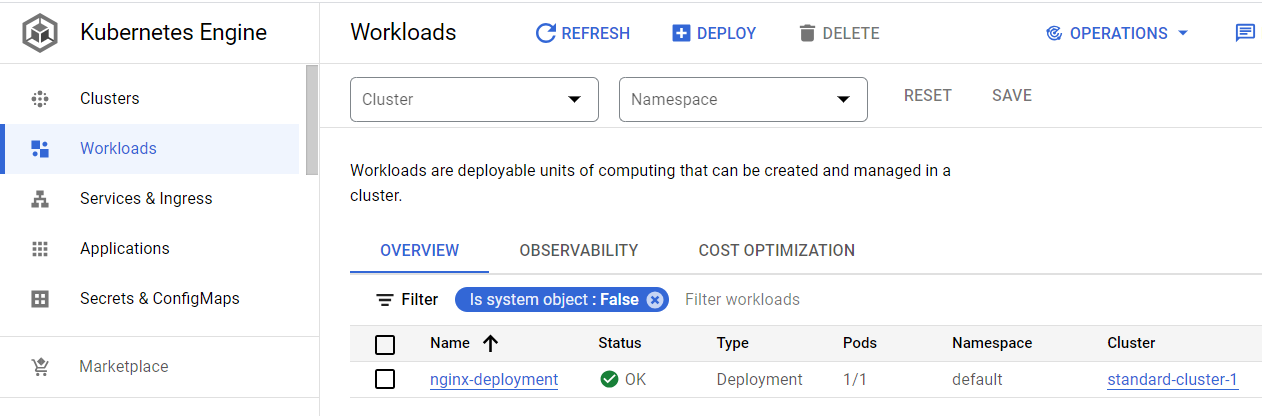Click the Services & Ingress icon
1262x416 pixels.
point(40,199)
